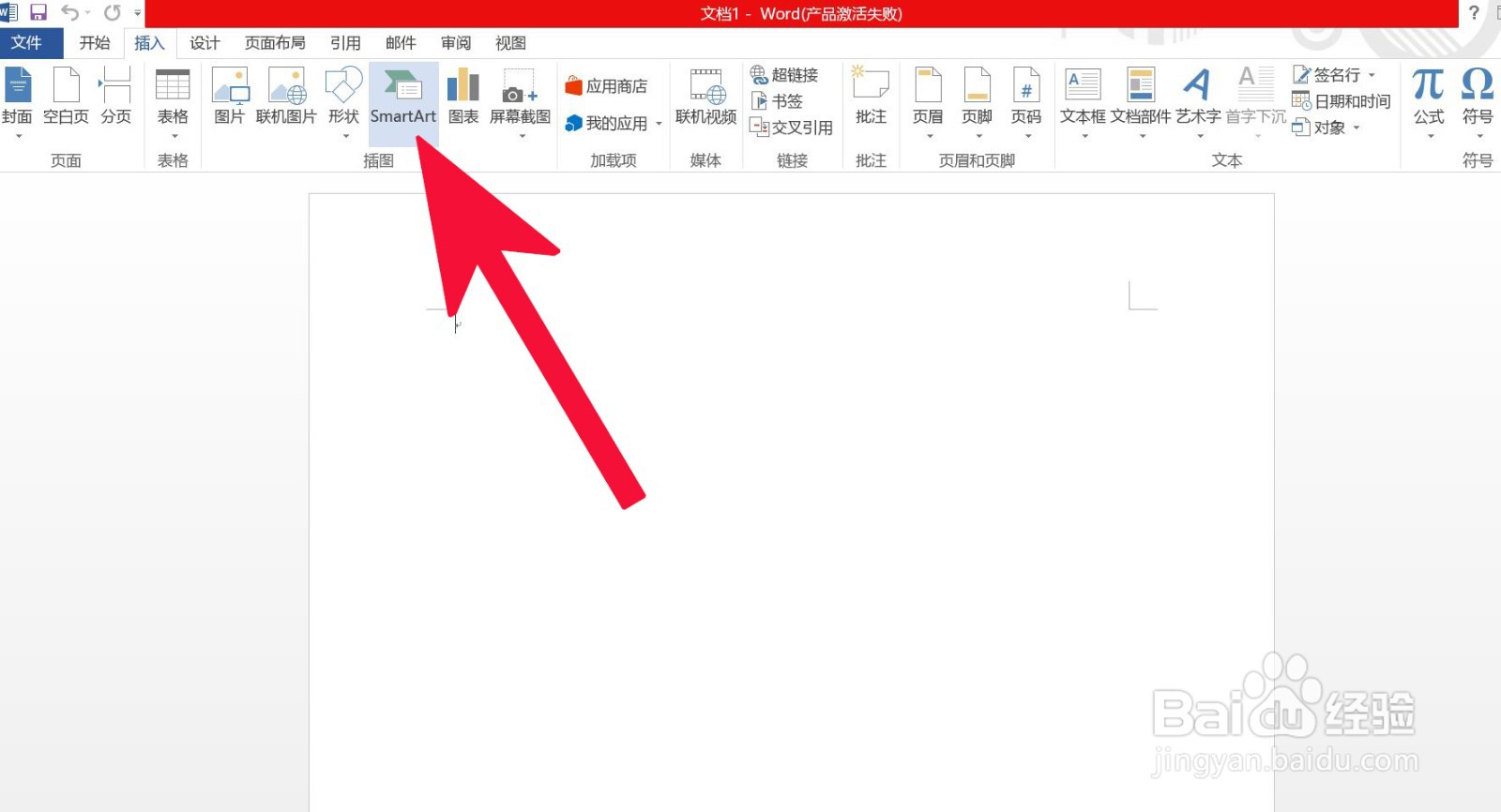Expand the Symbol (符号) dropdown arrow

[x=1479, y=137]
